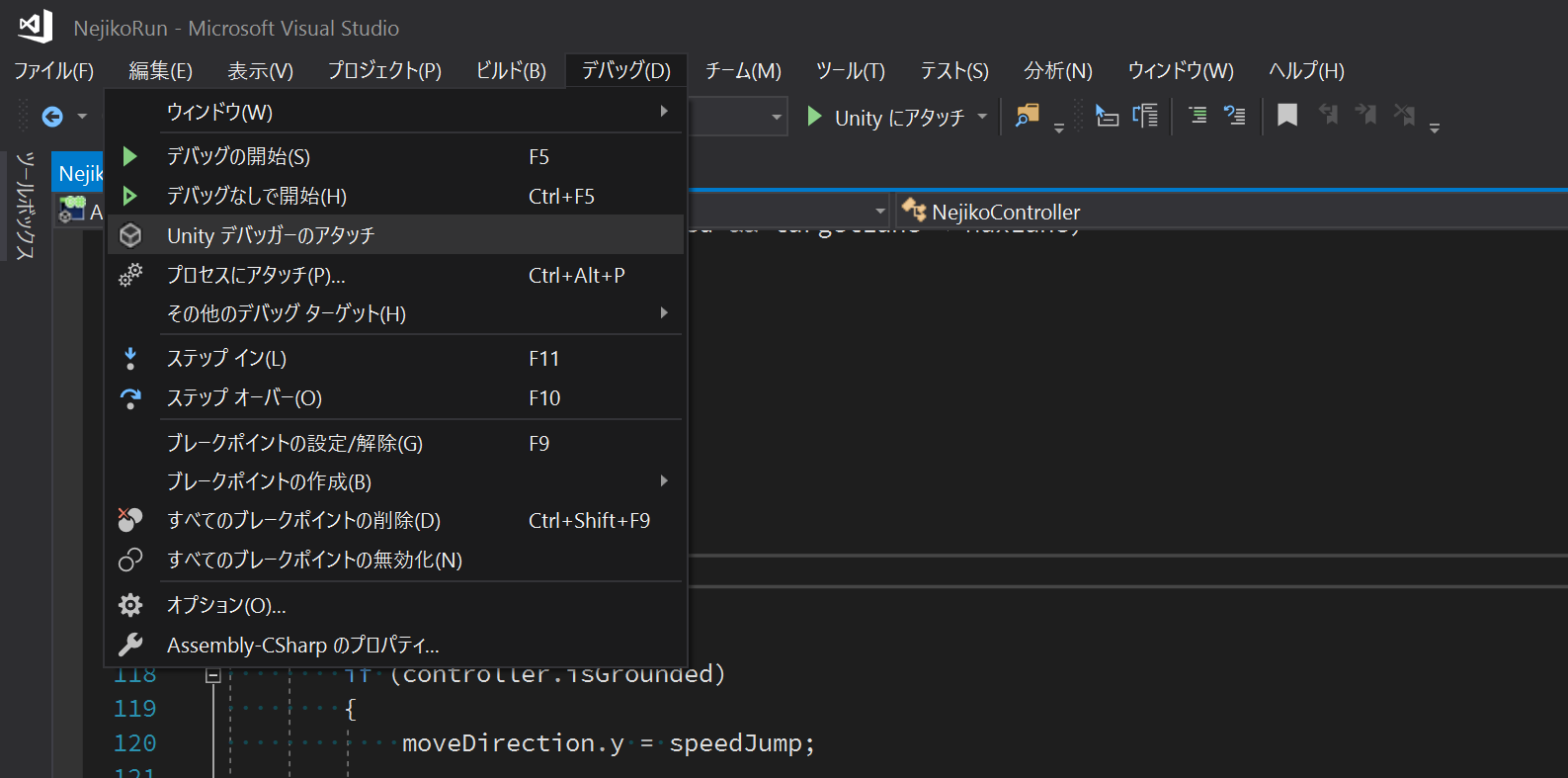Click the step over arrow icon
Screen dimensions: 1568x778
(130, 397)
